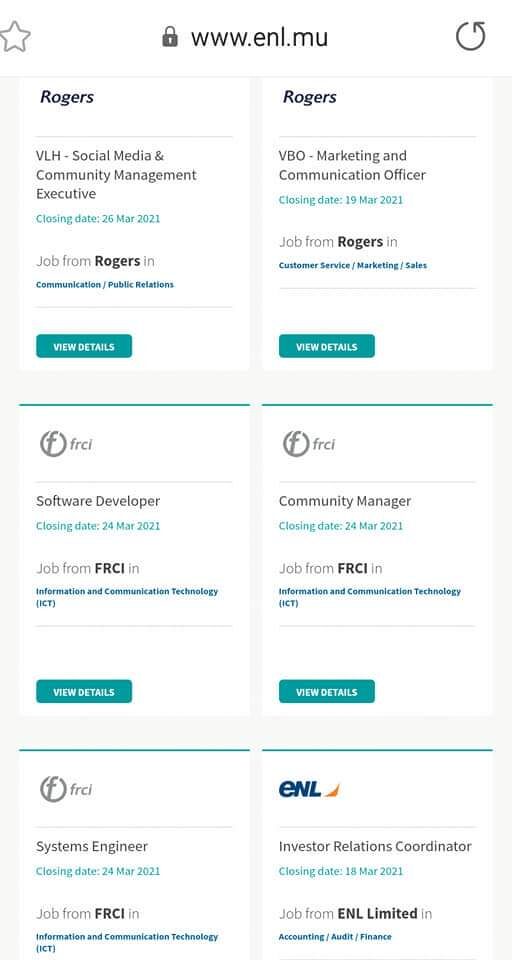This screenshot has width=512, height=960.
Task: Open Systems Engineer job title
Action: point(92,846)
